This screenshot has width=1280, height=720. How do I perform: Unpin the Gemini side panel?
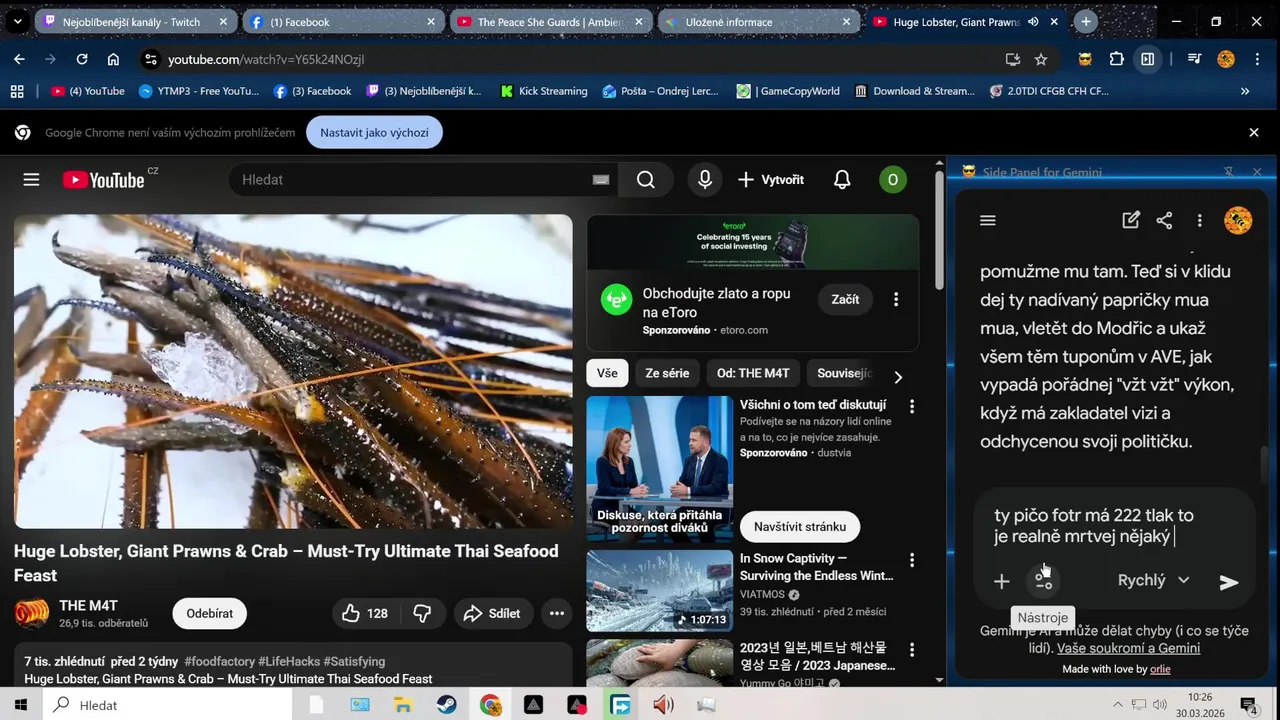click(1229, 172)
